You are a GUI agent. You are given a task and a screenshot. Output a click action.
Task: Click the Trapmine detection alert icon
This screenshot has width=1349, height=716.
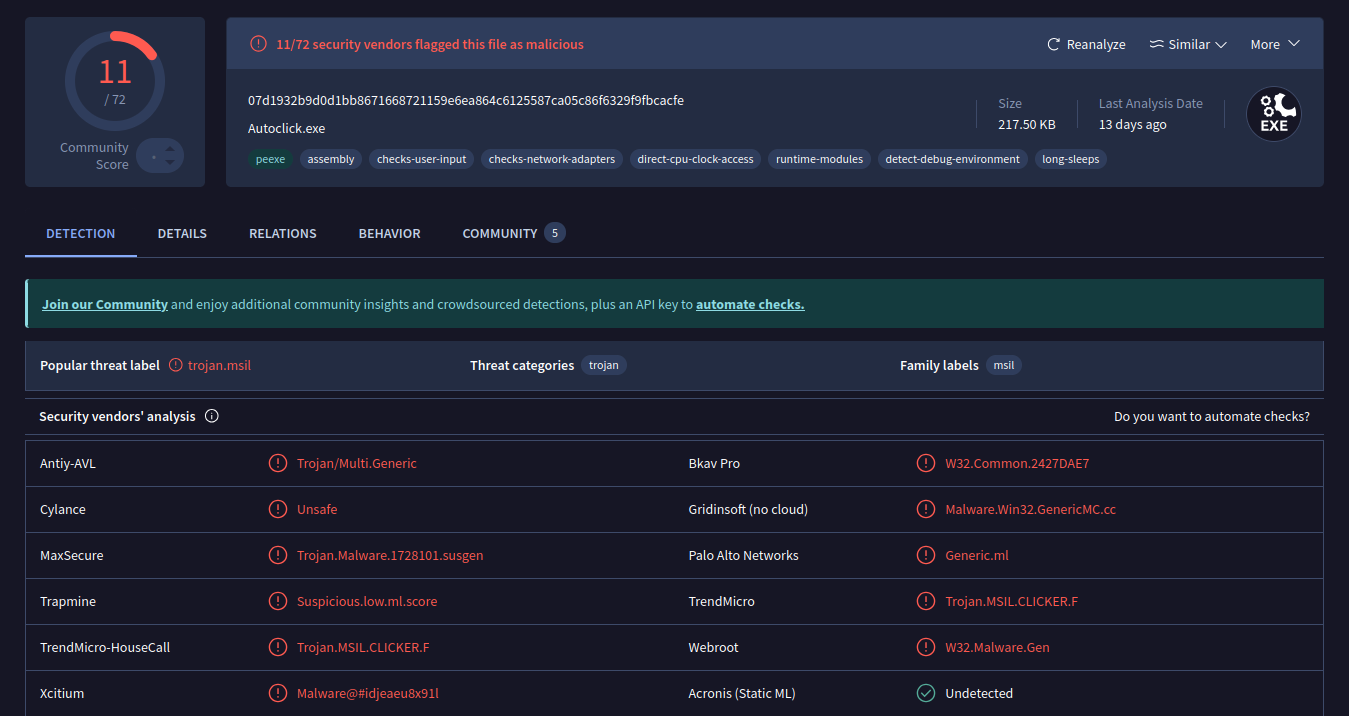click(x=278, y=601)
